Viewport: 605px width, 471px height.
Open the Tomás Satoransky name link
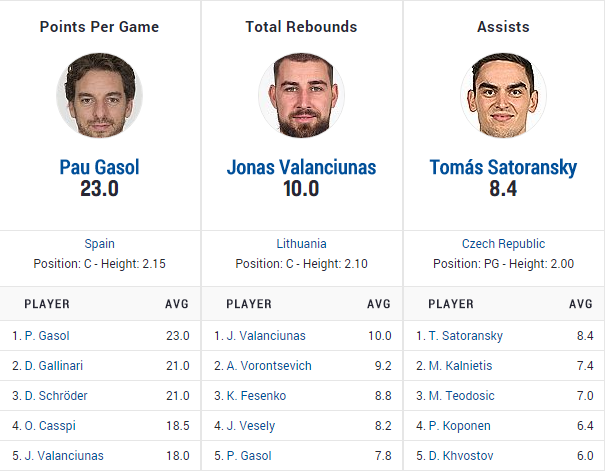point(503,167)
